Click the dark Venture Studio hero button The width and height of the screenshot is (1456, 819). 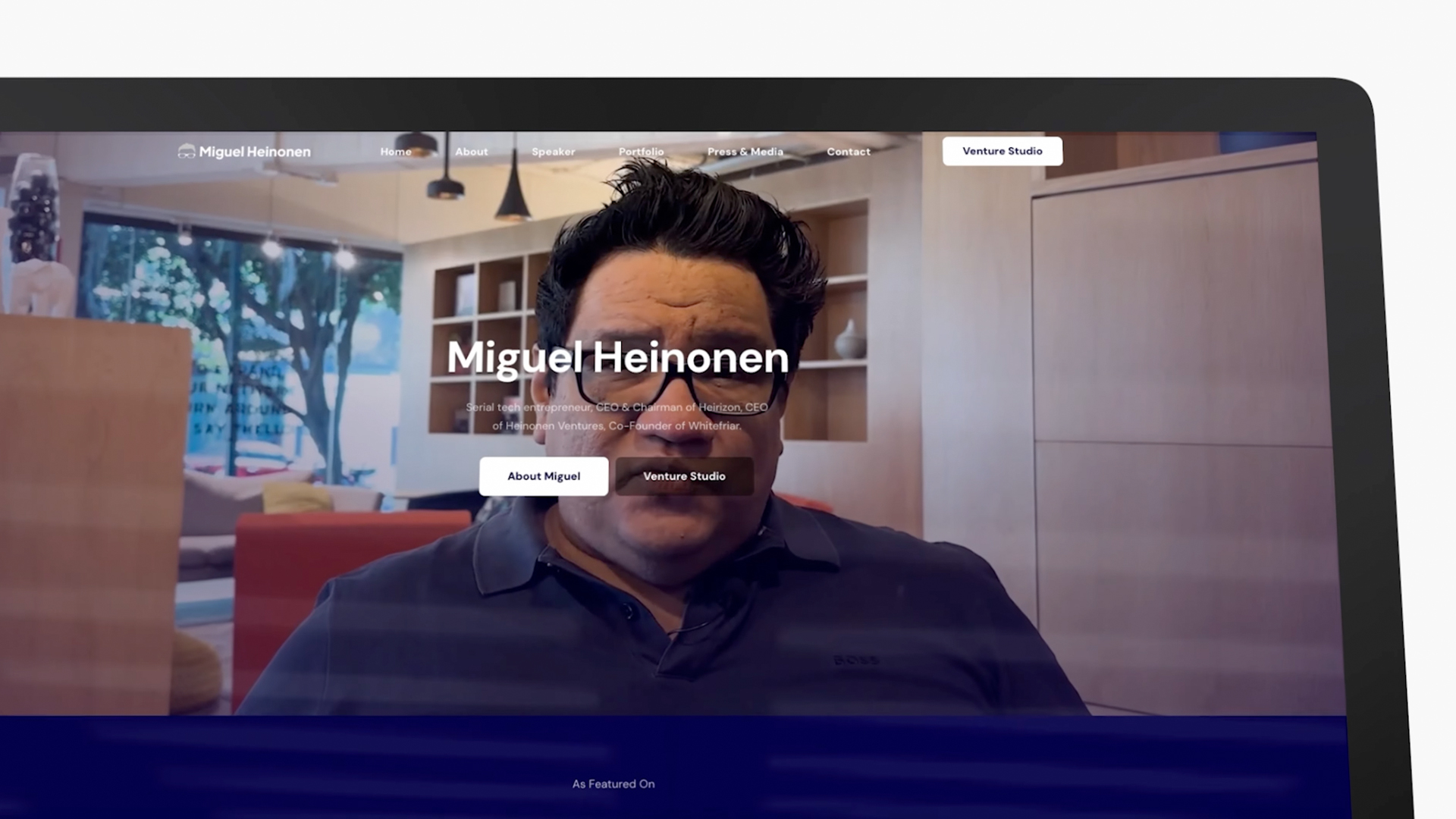[x=684, y=476]
